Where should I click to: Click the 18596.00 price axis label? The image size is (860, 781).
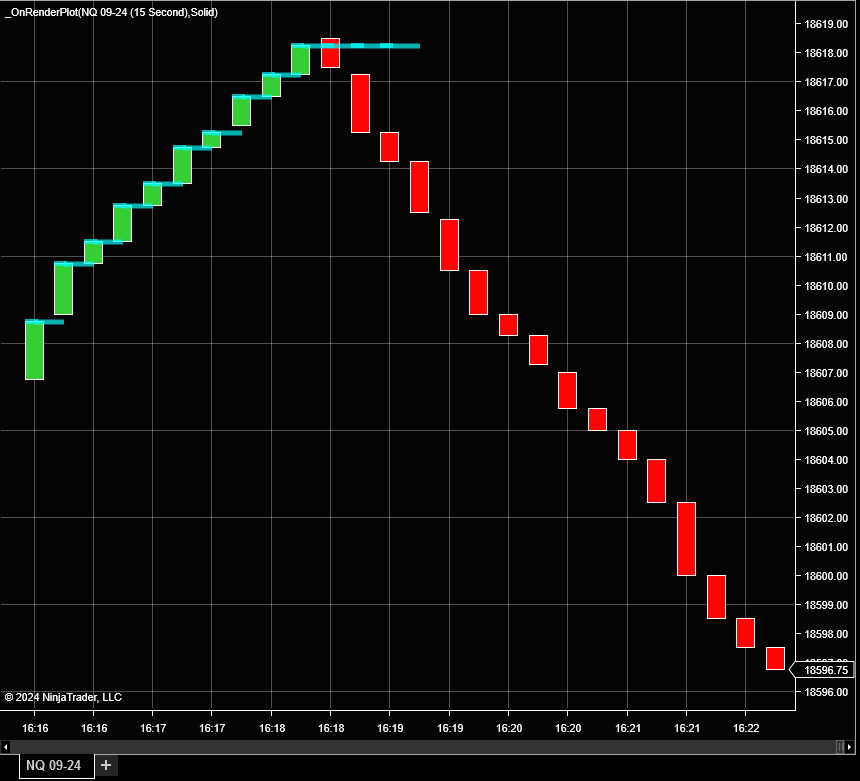(x=826, y=693)
